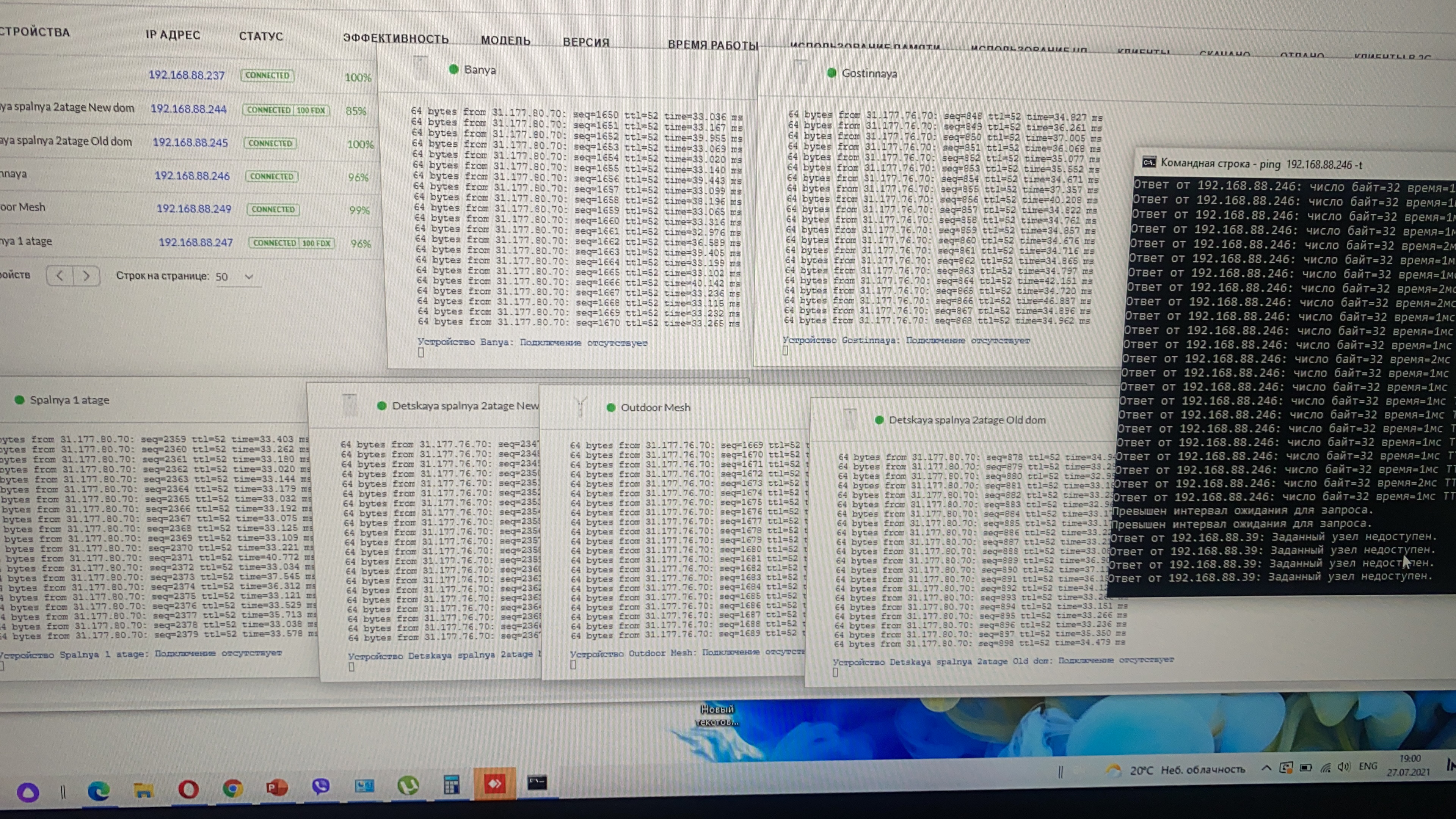1456x819 pixels.
Task: Click the Outdoor Mesh panel title
Action: pos(655,407)
